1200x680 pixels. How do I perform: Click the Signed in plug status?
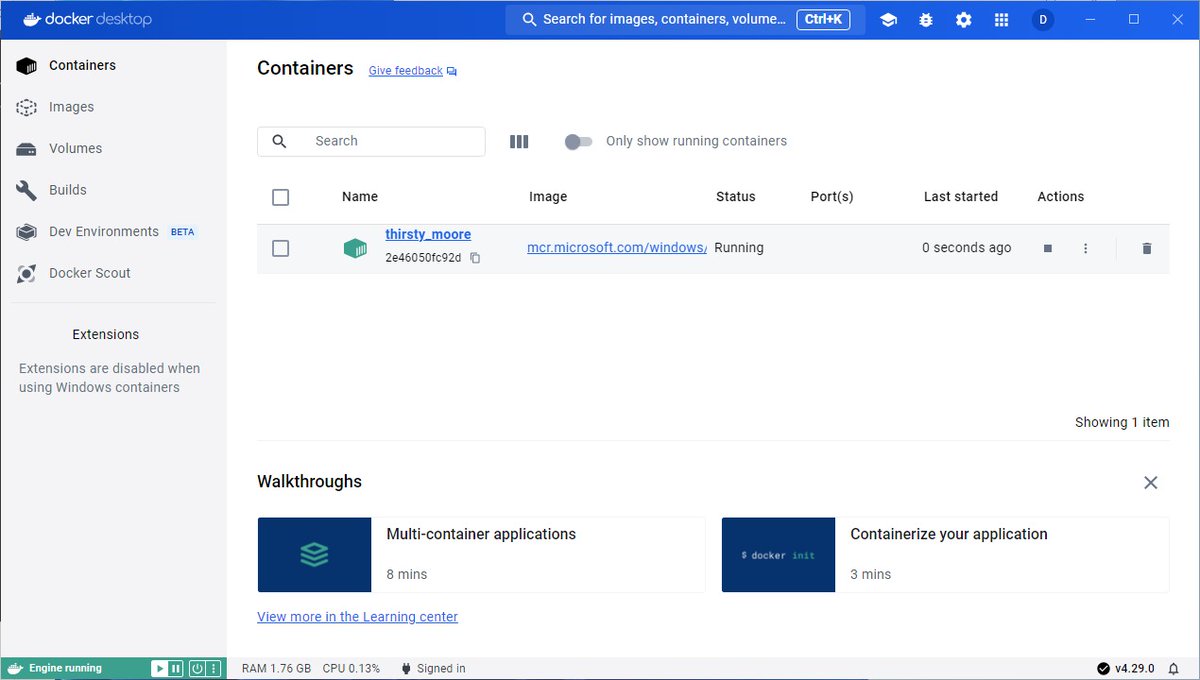coord(433,668)
